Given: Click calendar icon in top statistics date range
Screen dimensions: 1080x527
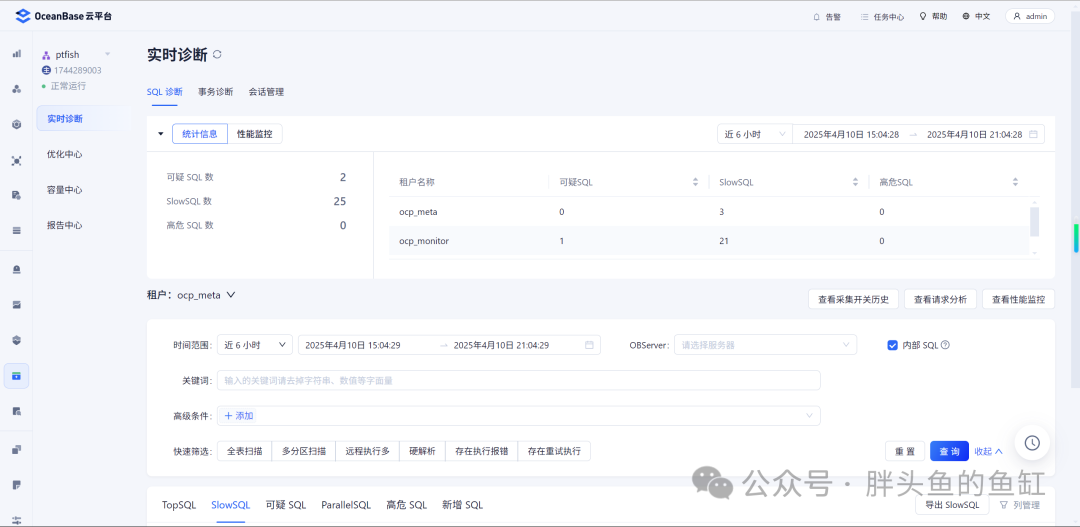Looking at the screenshot, I should coord(1033,134).
